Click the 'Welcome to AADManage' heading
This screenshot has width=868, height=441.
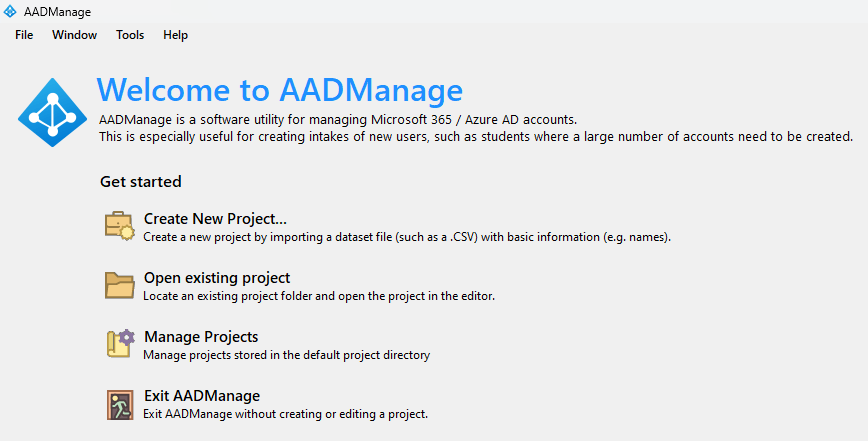280,90
